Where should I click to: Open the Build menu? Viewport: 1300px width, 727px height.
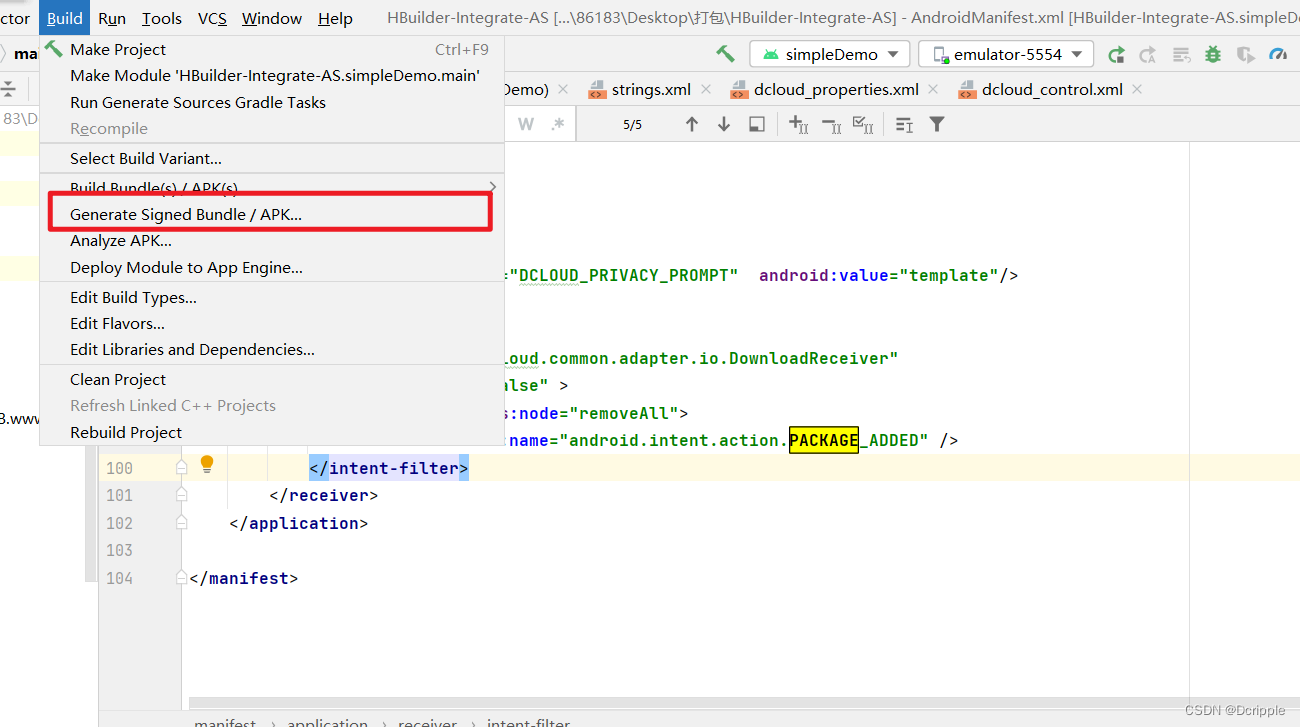(65, 18)
